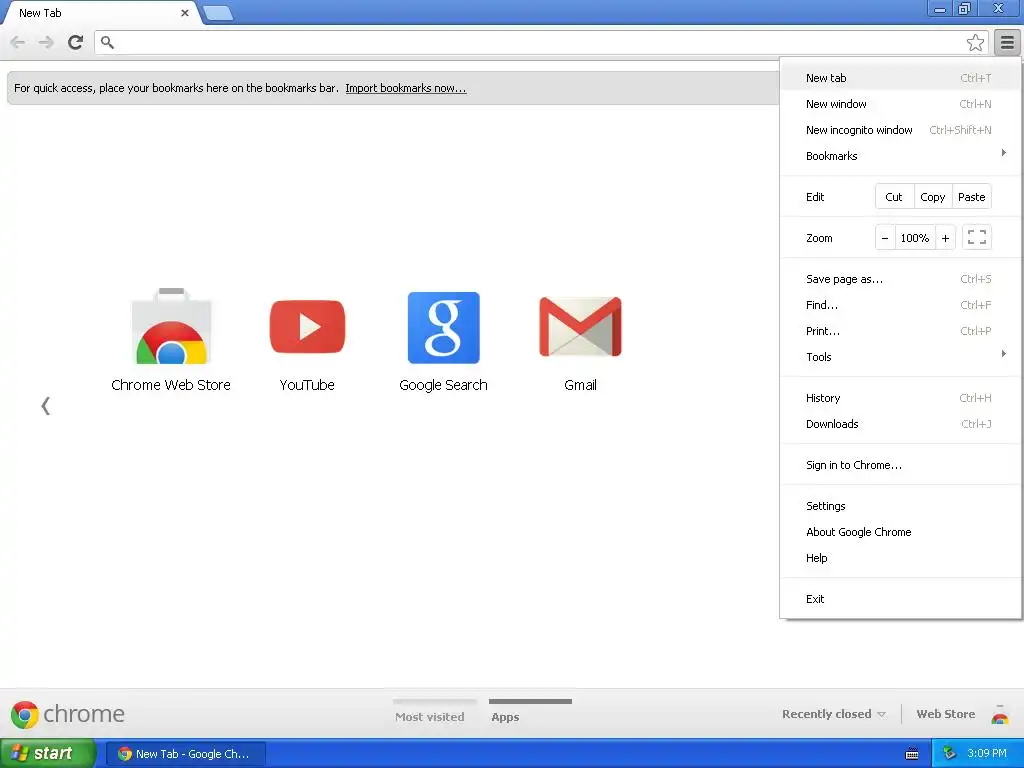
Task: Open About Google Chrome
Action: click(x=900, y=532)
